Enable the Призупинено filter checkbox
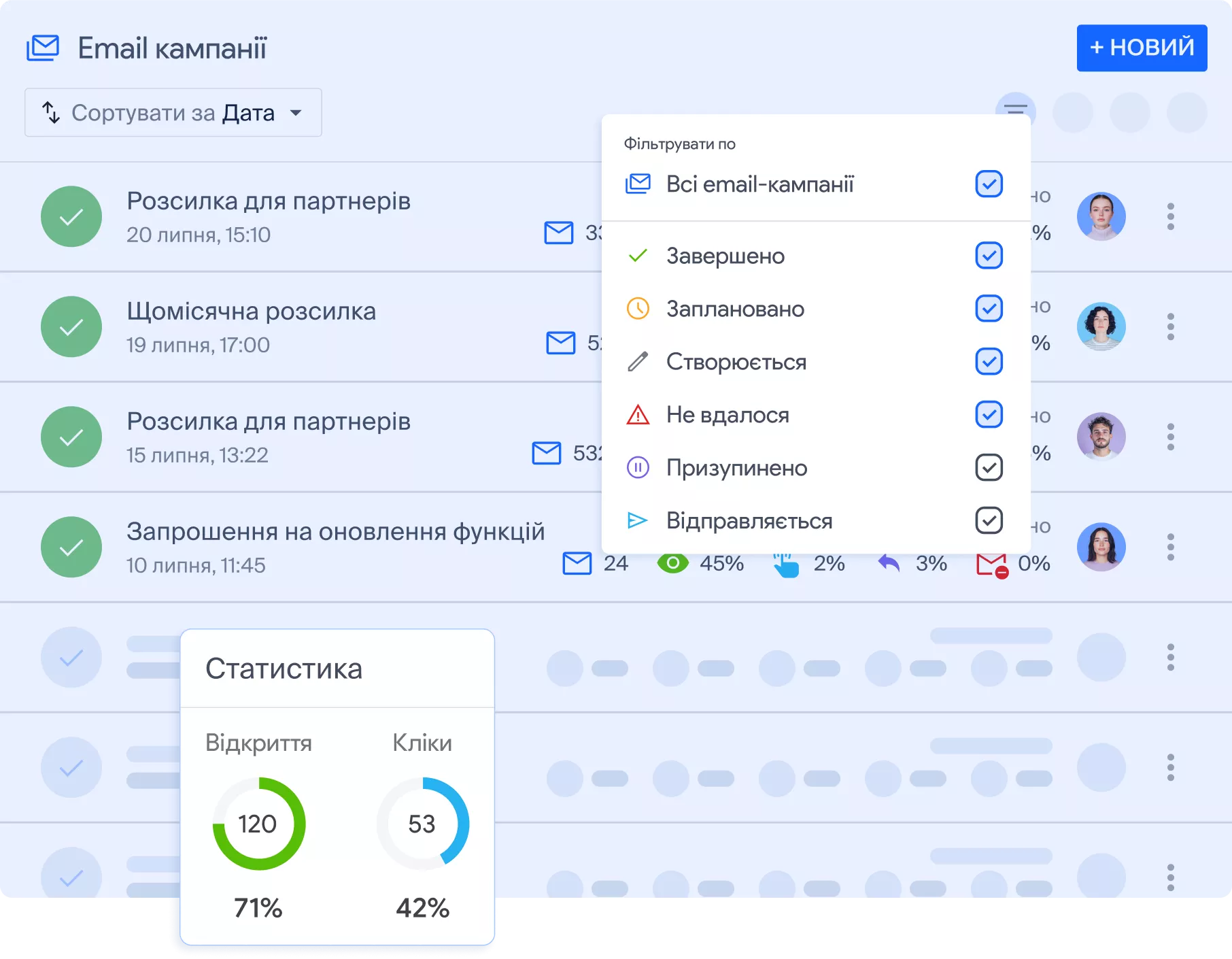 pyautogui.click(x=989, y=467)
